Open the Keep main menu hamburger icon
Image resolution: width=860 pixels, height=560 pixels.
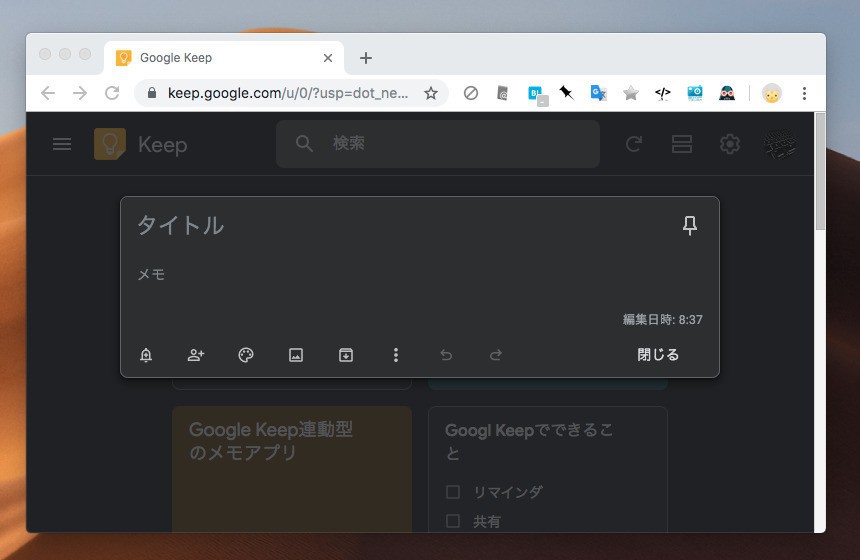pos(62,144)
